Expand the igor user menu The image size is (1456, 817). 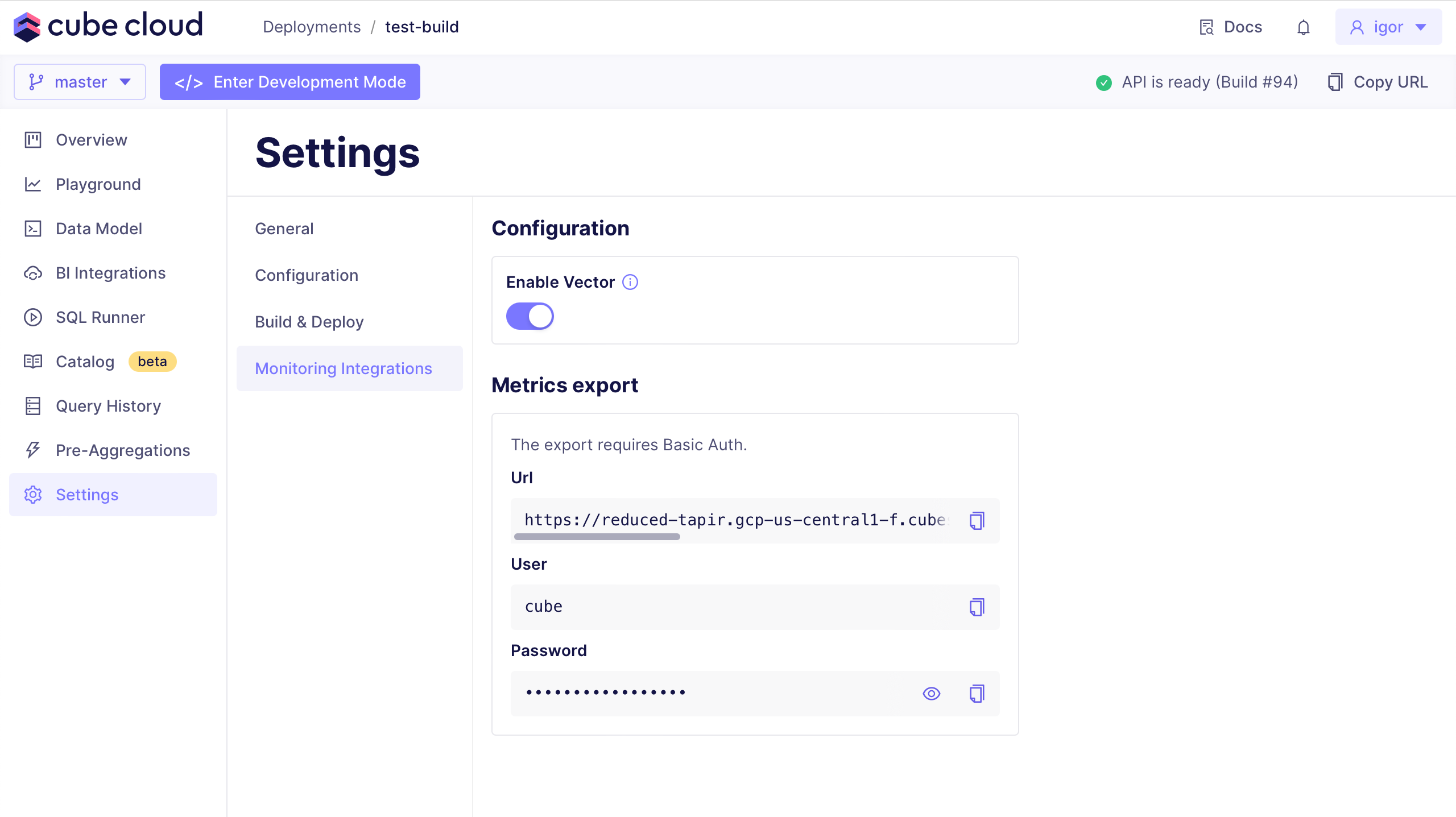coord(1388,27)
